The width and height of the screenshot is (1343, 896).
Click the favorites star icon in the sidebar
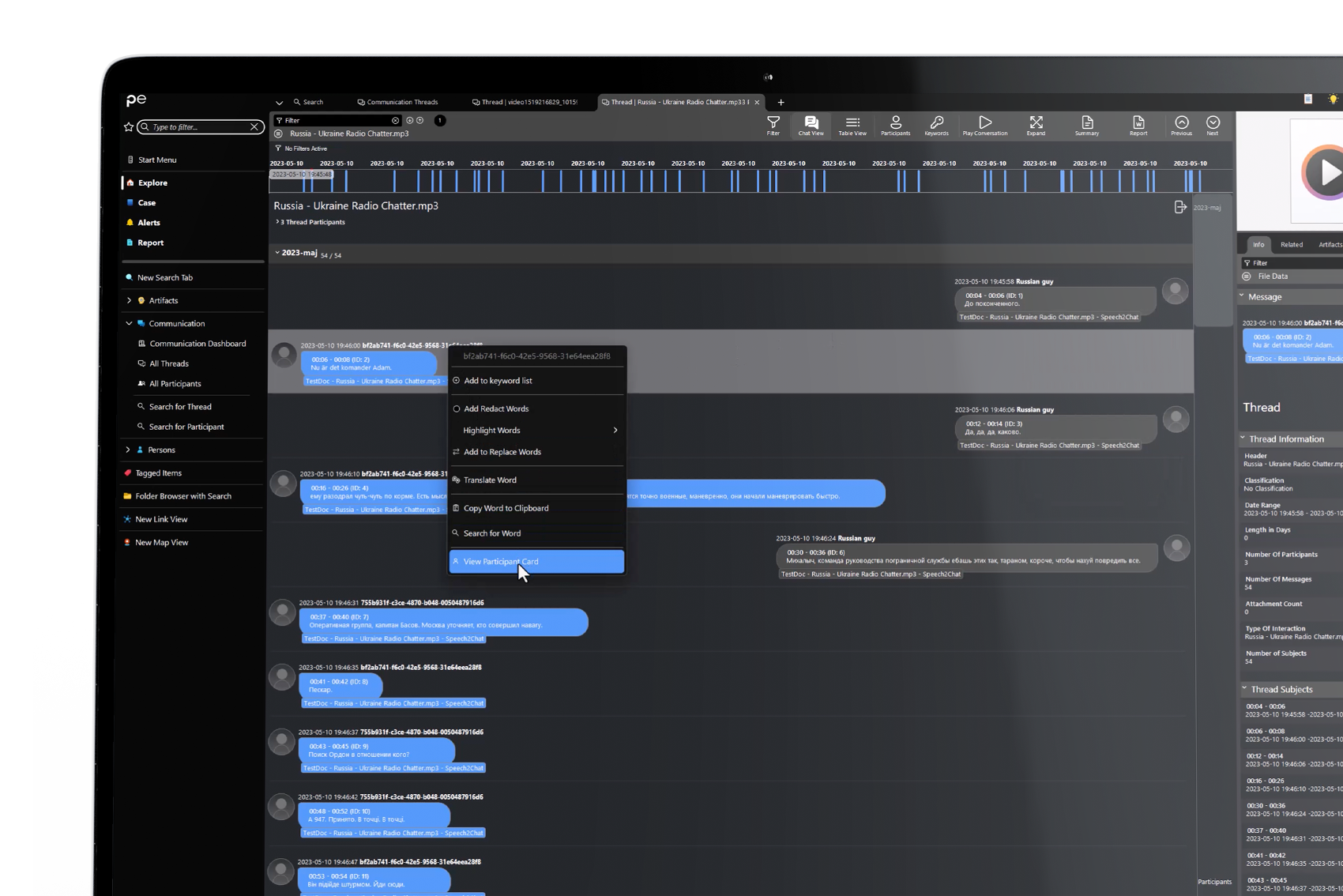click(129, 126)
